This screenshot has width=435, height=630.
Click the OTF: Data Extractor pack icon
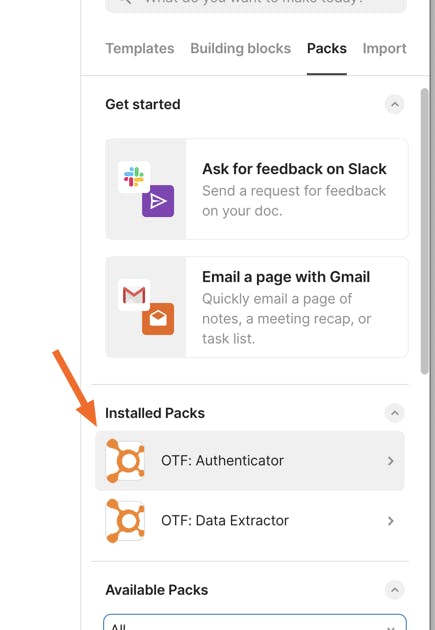(x=125, y=521)
